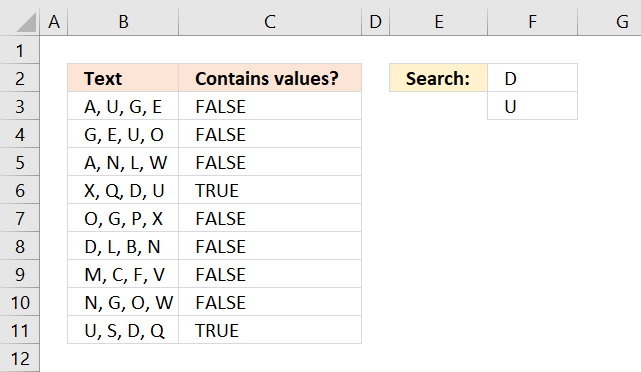Select cell with text 'A, U, G, E'
The width and height of the screenshot is (641, 372).
pos(123,106)
